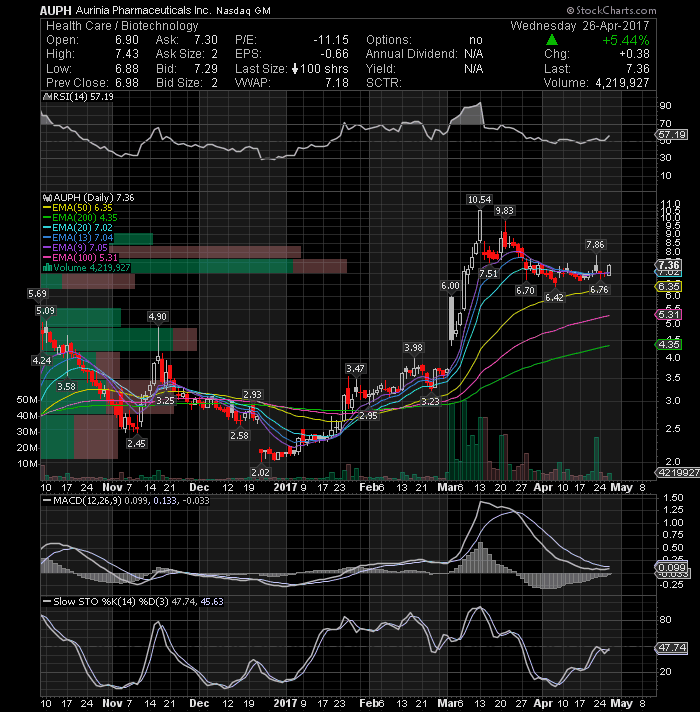Screen dimensions: 700x712
Task: Click the 47.74 stochastic axis value tag
Action: (672, 648)
